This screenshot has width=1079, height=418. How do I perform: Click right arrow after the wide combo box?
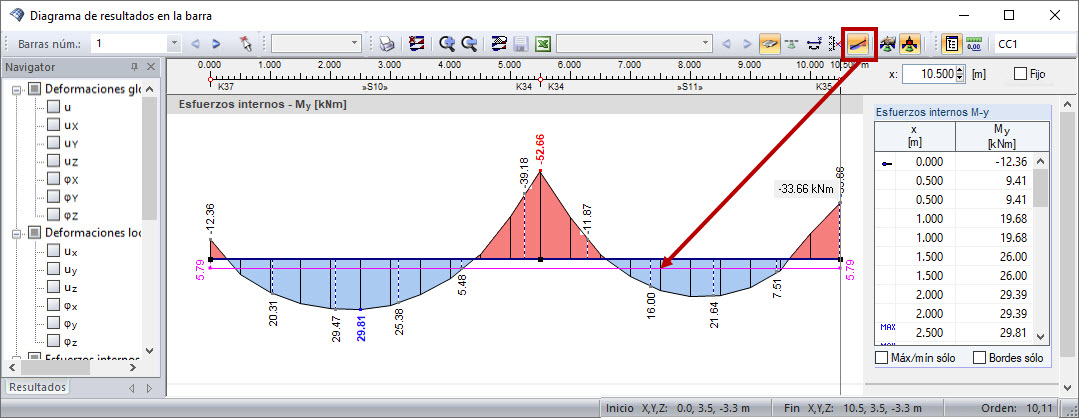(x=747, y=43)
